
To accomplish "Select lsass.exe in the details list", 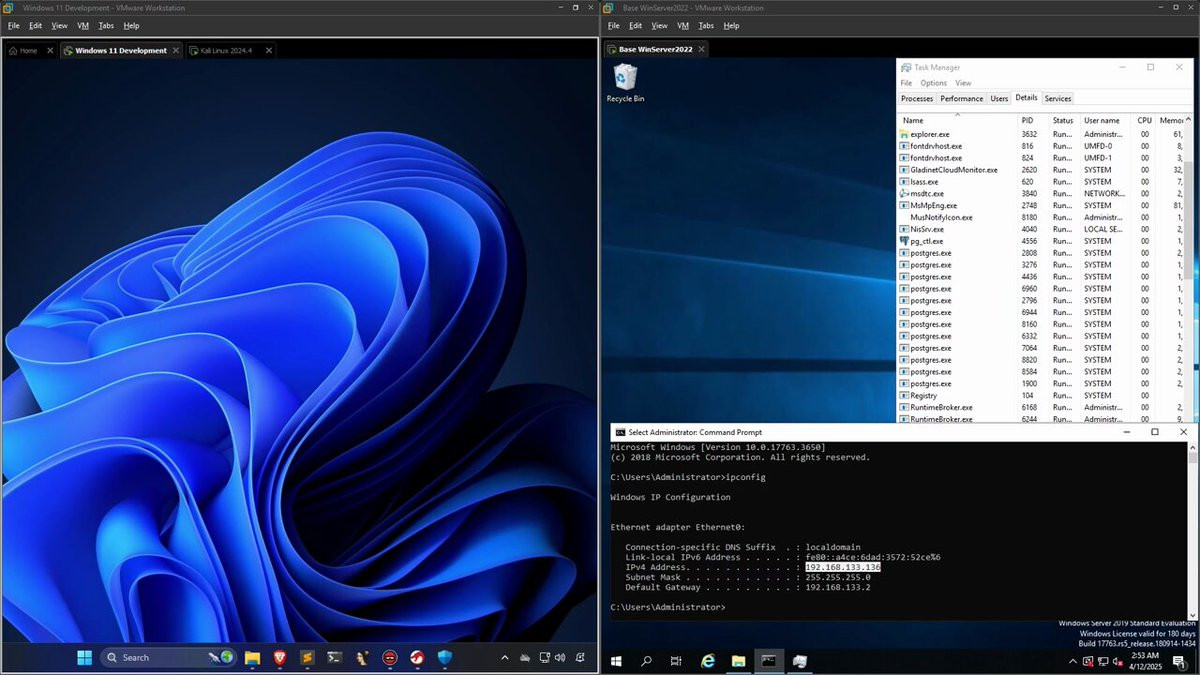I will pyautogui.click(x=1041, y=182).
